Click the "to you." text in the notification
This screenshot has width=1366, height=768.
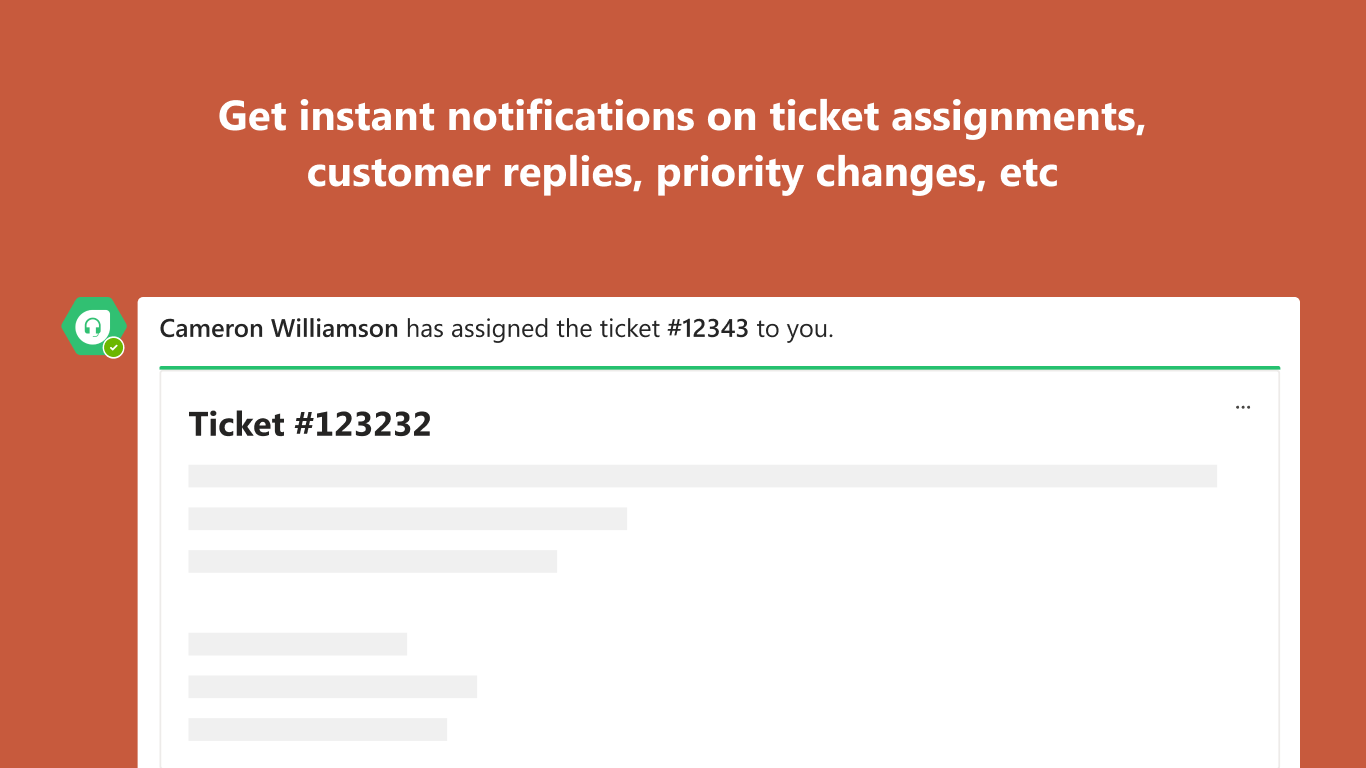click(x=795, y=329)
